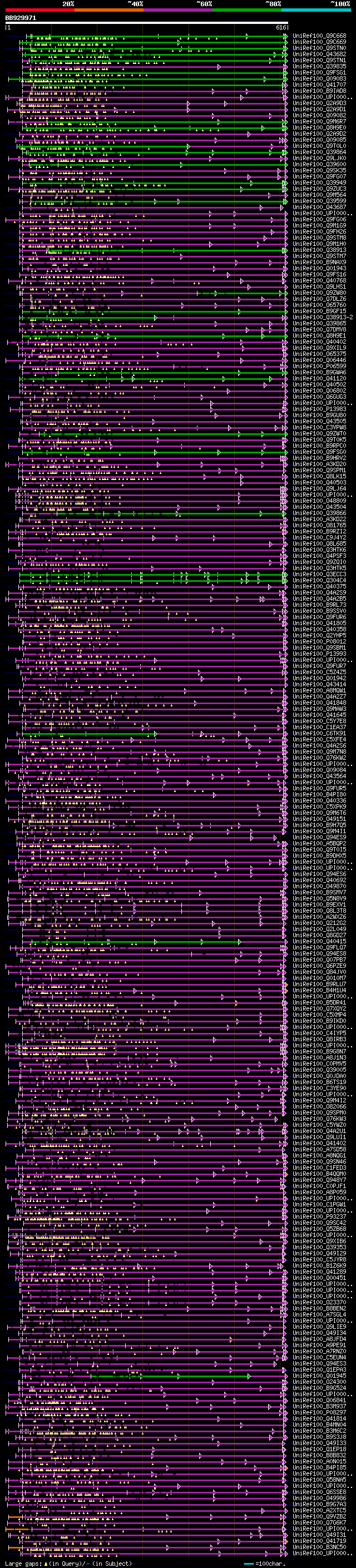Image resolution: width=356 pixels, height=1568 pixels.
Task: Select label UniRef100_Q9T0L0
Action: pyautogui.click(x=319, y=146)
